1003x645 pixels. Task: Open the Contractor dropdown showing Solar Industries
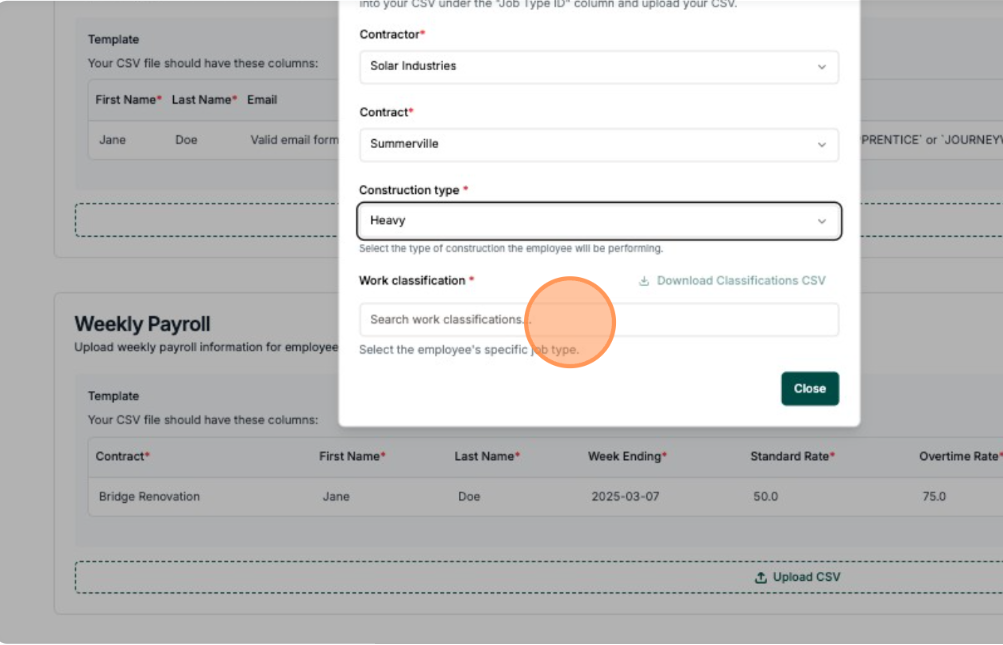tap(598, 67)
